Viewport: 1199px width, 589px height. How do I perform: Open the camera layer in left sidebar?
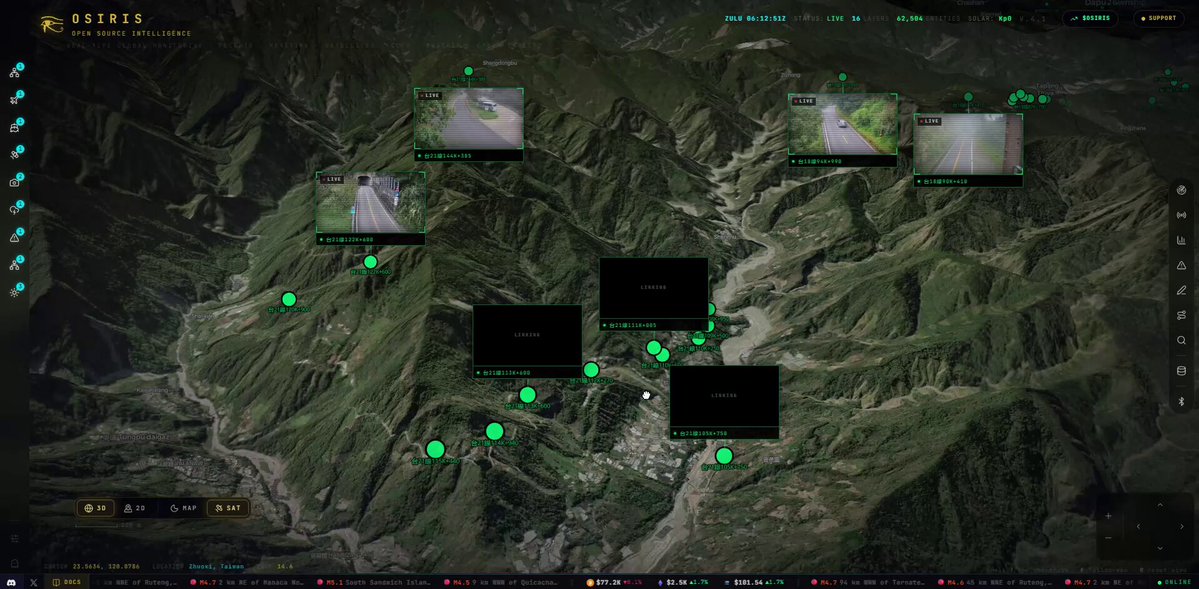pyautogui.click(x=15, y=183)
